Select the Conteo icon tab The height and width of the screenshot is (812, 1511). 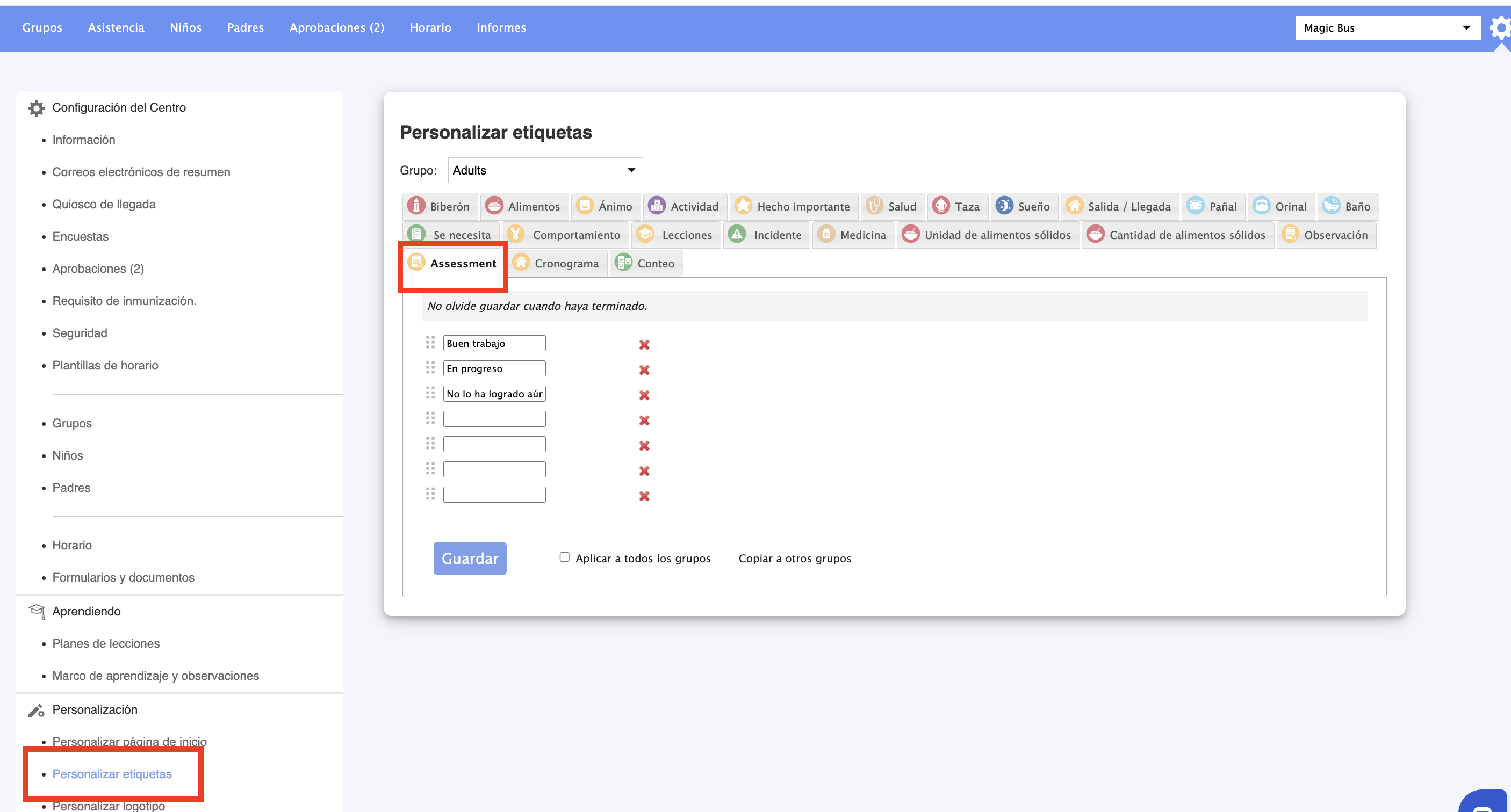623,263
